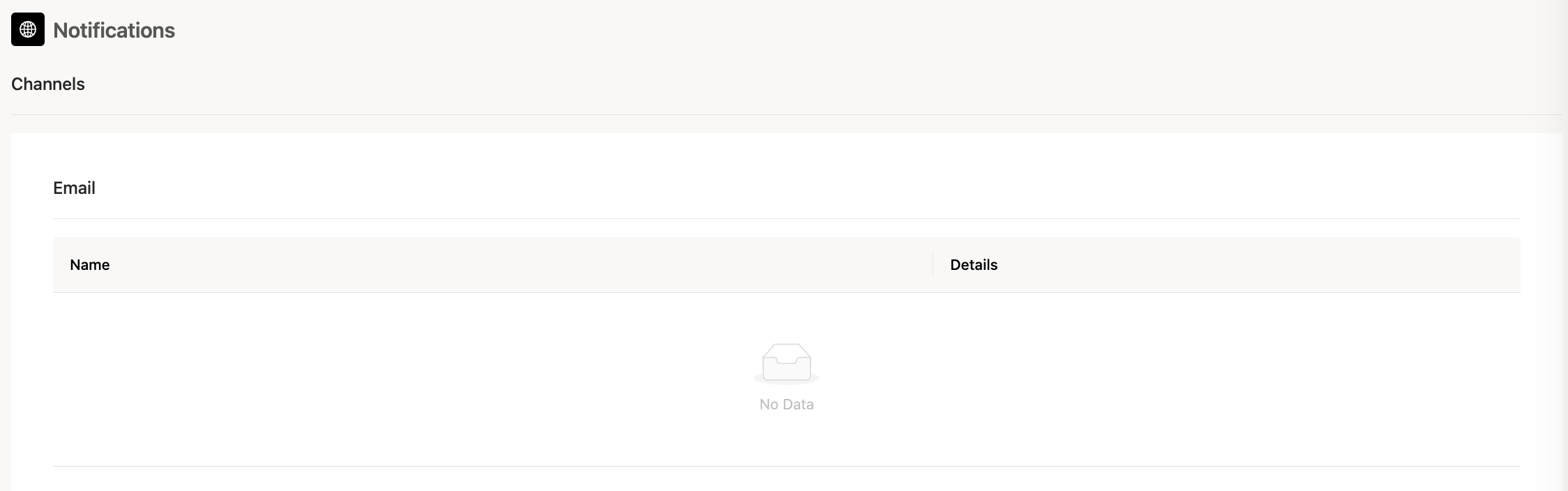Click white card area below table bottom line
Image resolution: width=1568 pixels, height=491 pixels.
(x=787, y=480)
